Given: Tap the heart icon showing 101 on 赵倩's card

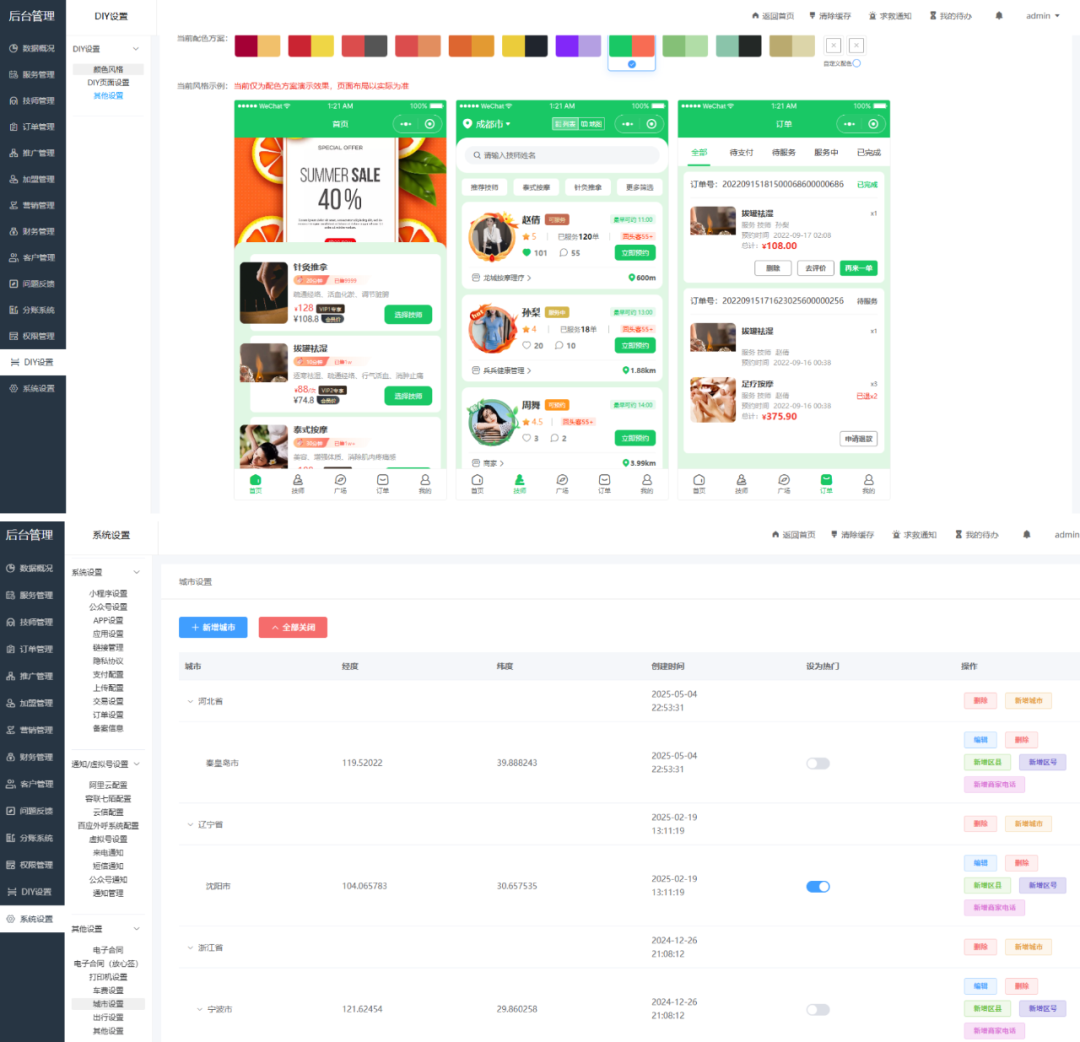Looking at the screenshot, I should pos(527,253).
